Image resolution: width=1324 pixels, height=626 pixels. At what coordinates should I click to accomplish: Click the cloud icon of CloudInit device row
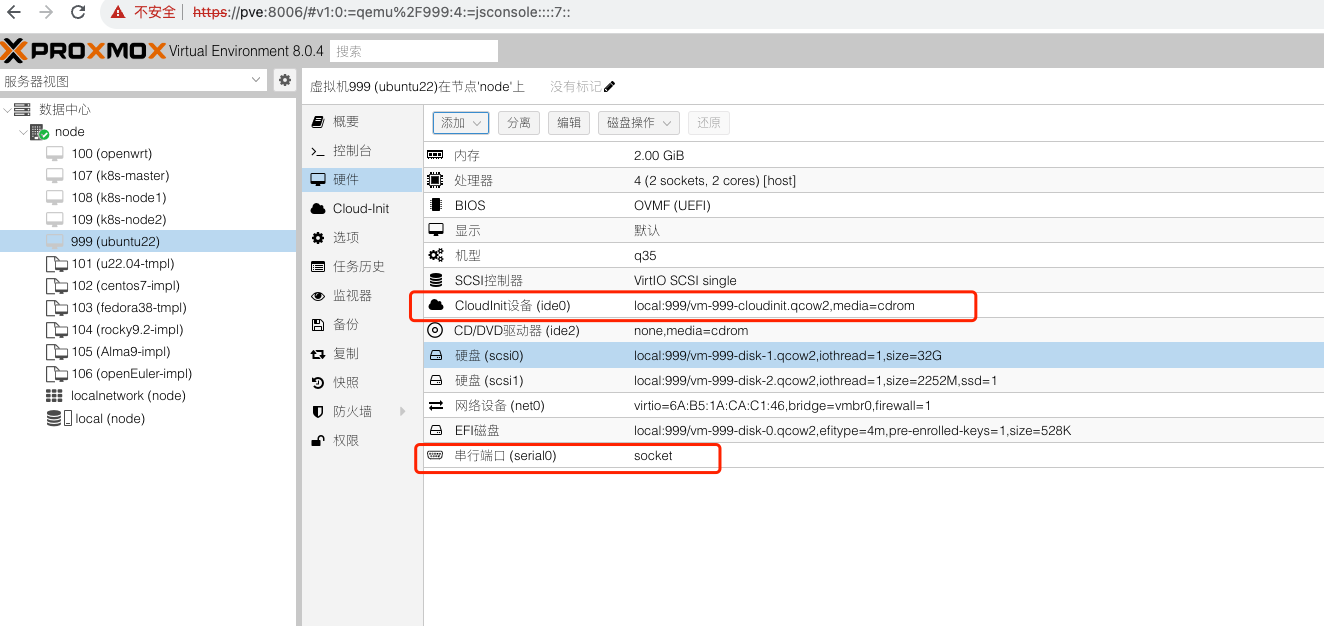click(x=435, y=305)
